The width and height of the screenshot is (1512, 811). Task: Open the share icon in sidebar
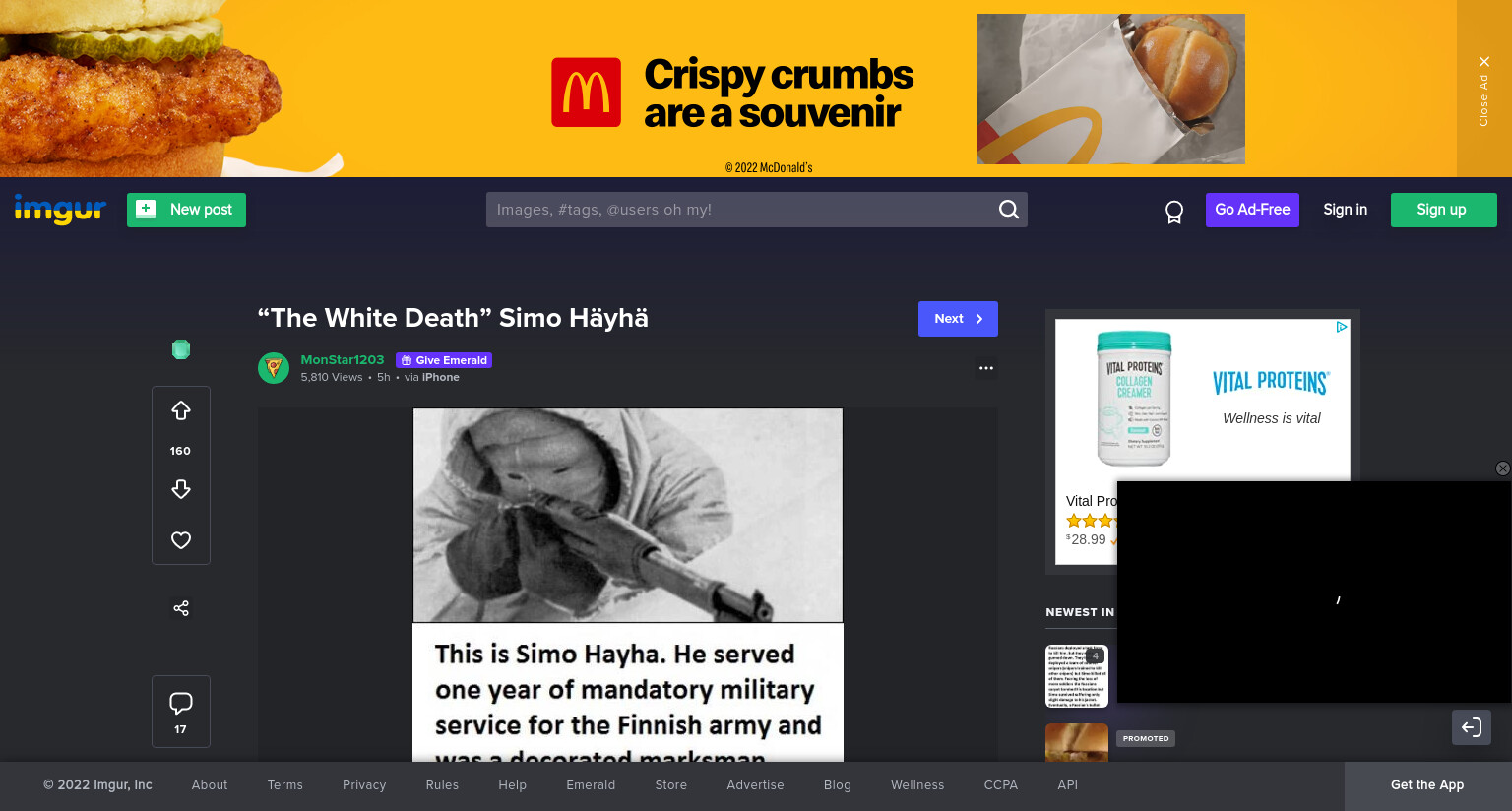(181, 608)
